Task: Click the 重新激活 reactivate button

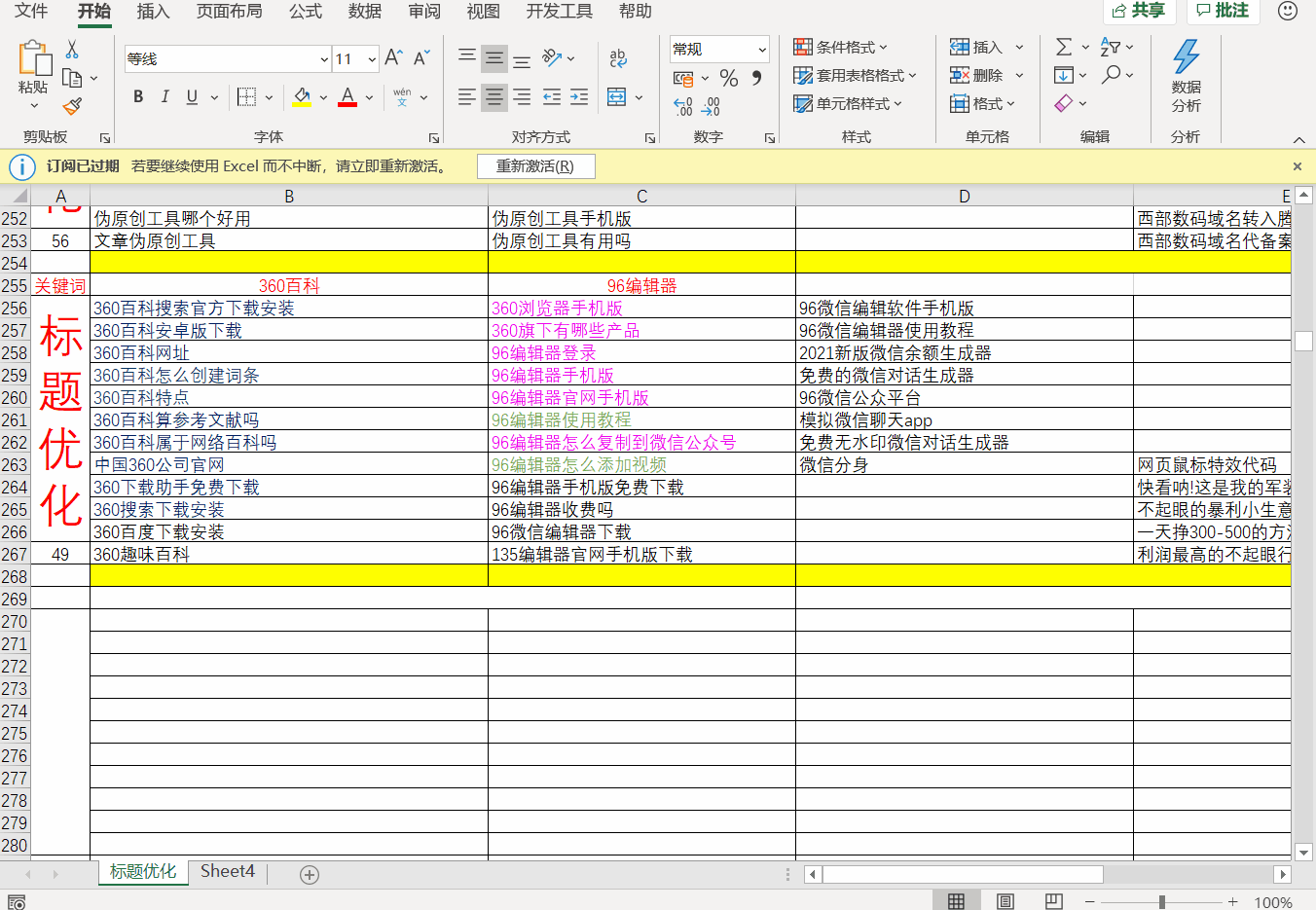Action: 535,166
